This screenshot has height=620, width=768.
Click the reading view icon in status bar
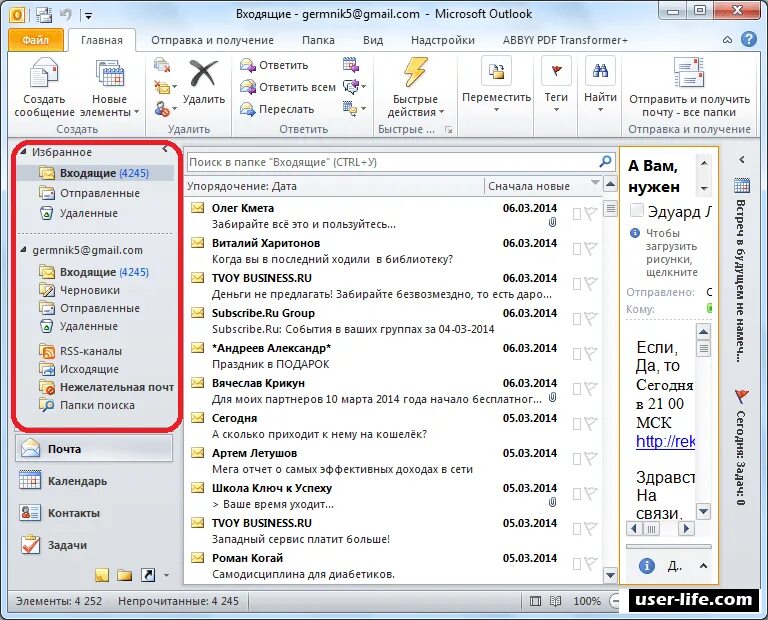click(x=555, y=601)
